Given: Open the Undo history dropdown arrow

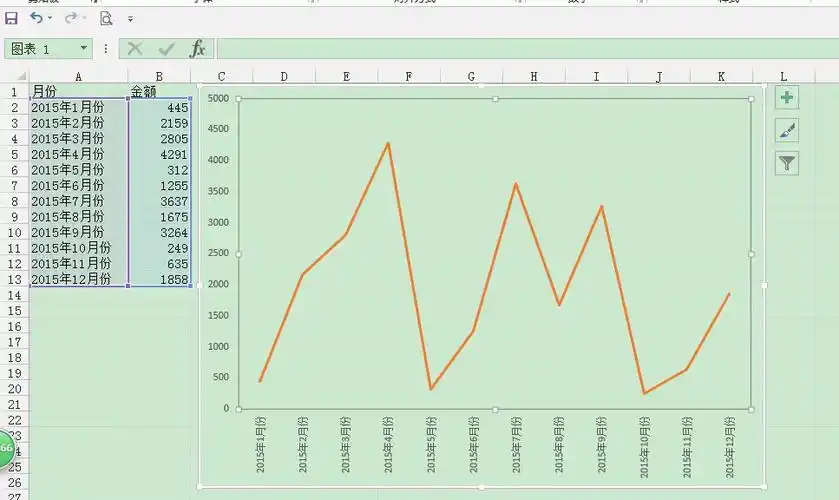Looking at the screenshot, I should click(51, 18).
